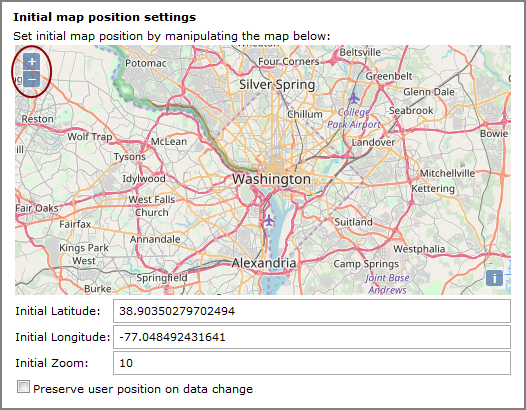Click the College Park Airport plane icon
The image size is (526, 410).
(354, 99)
